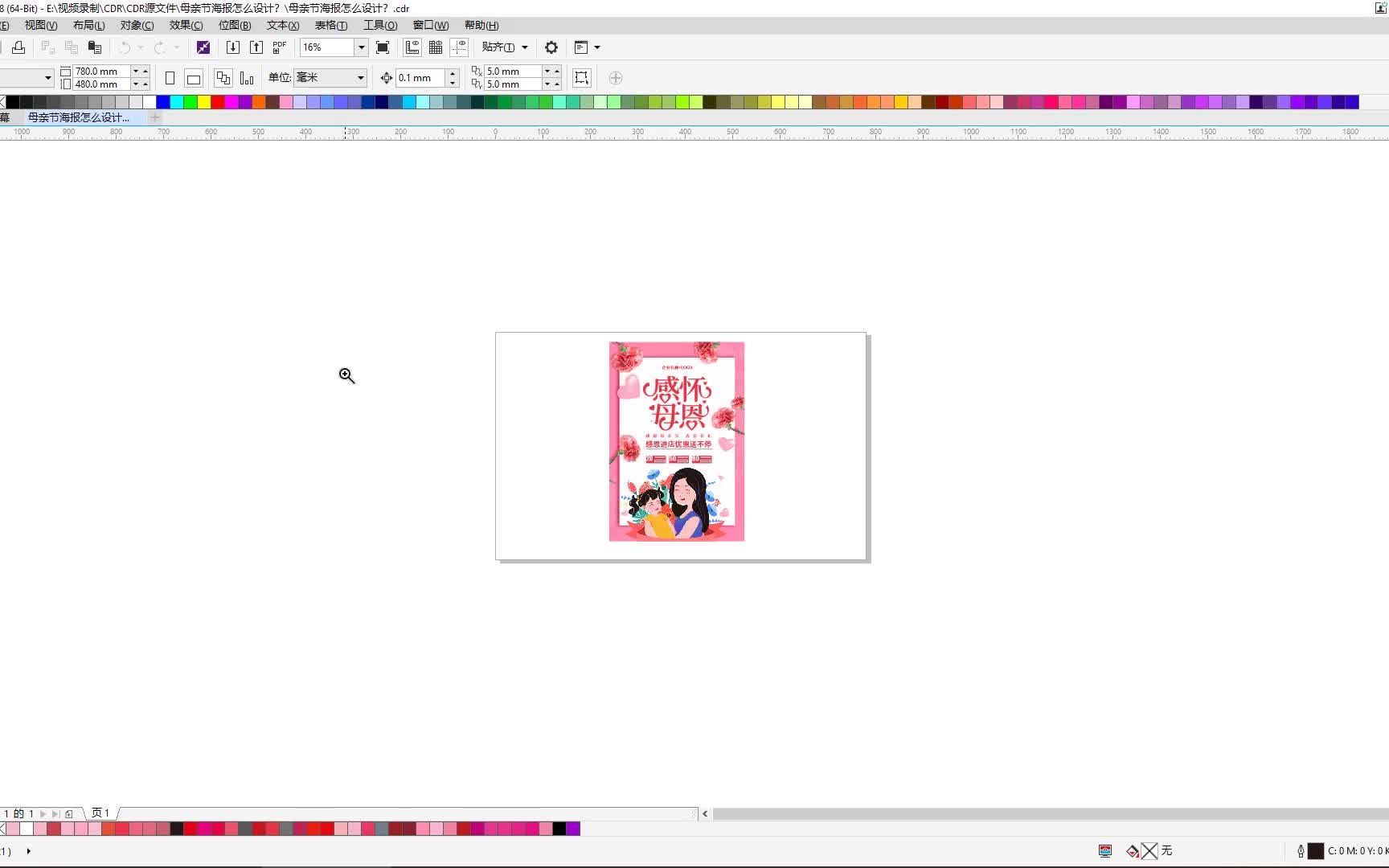Click the page width 780.0 mm field
This screenshot has width=1389, height=868.
[x=101, y=71]
